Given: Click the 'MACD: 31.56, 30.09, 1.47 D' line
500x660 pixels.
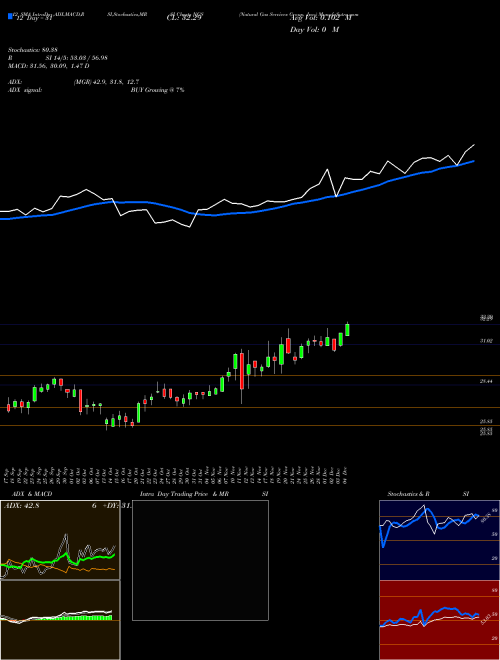Looking at the screenshot, I should point(49,66).
